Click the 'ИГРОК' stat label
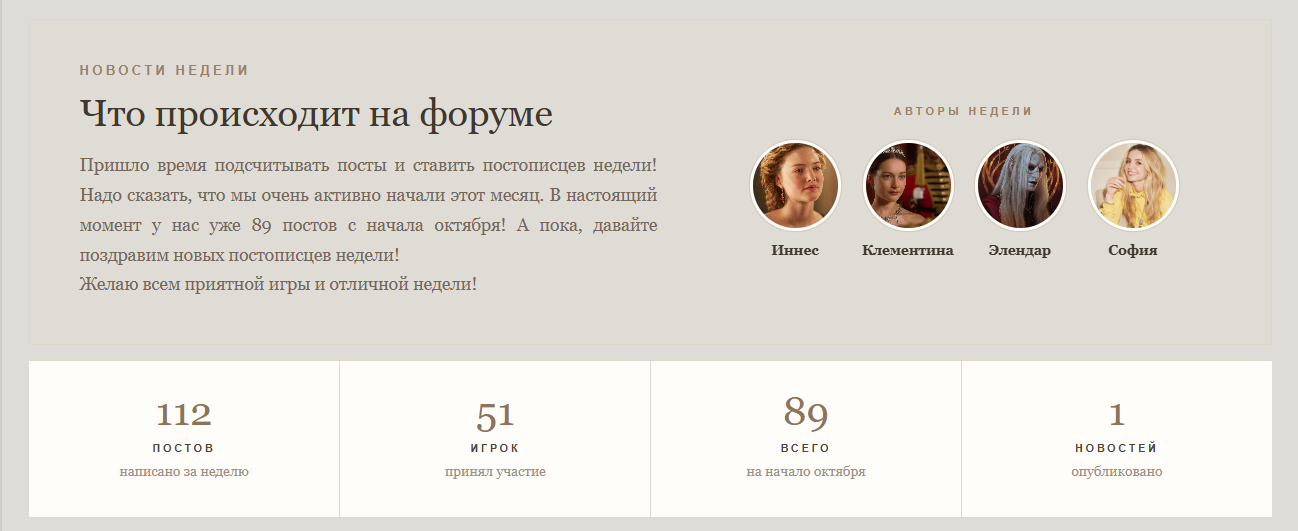 [495, 448]
